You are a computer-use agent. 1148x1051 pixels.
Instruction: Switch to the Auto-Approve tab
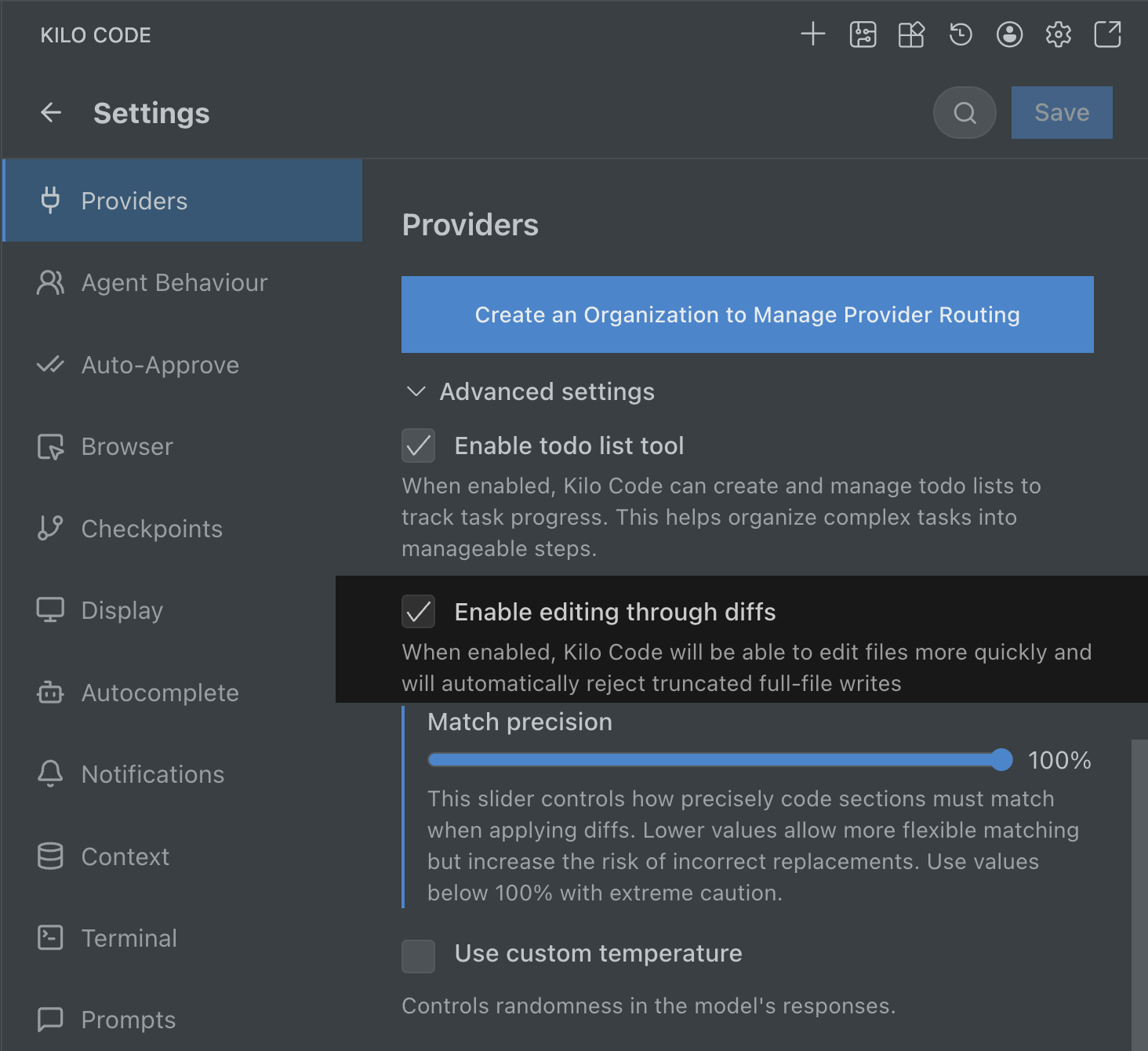click(160, 365)
